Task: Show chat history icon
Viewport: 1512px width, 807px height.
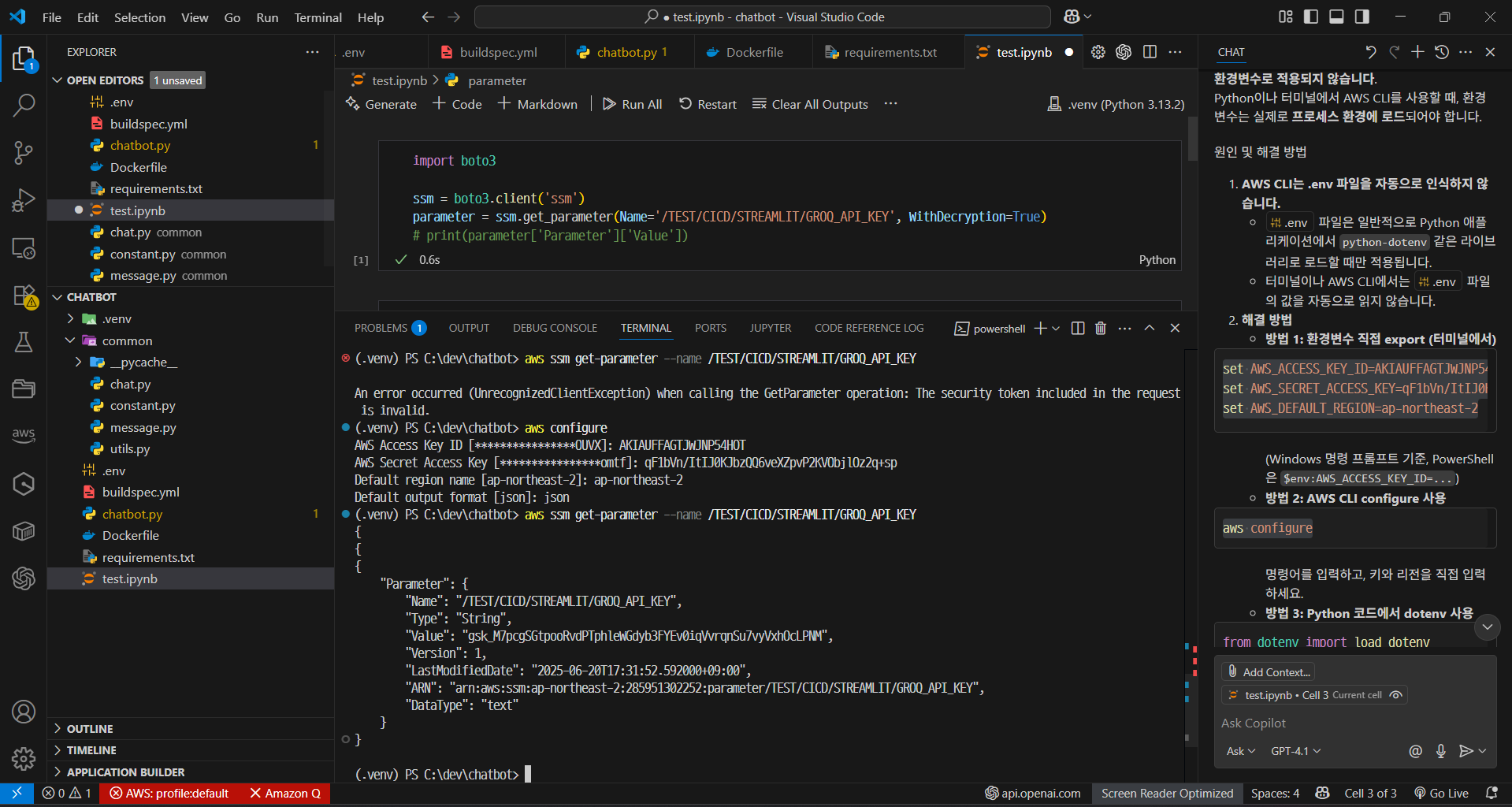Action: [x=1442, y=52]
